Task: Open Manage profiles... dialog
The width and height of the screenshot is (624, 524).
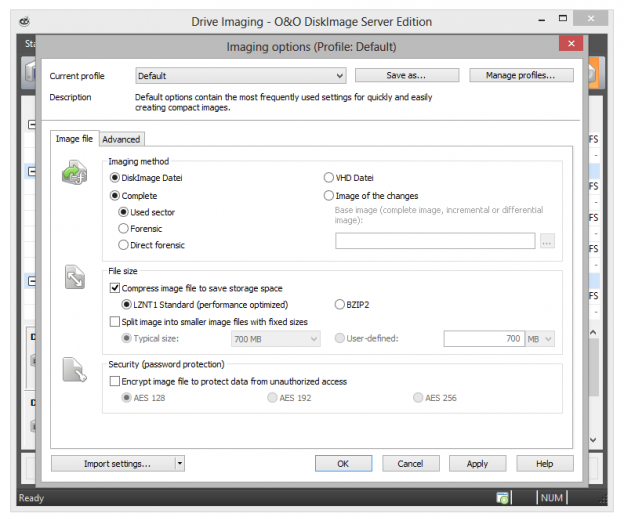Action: click(x=521, y=75)
